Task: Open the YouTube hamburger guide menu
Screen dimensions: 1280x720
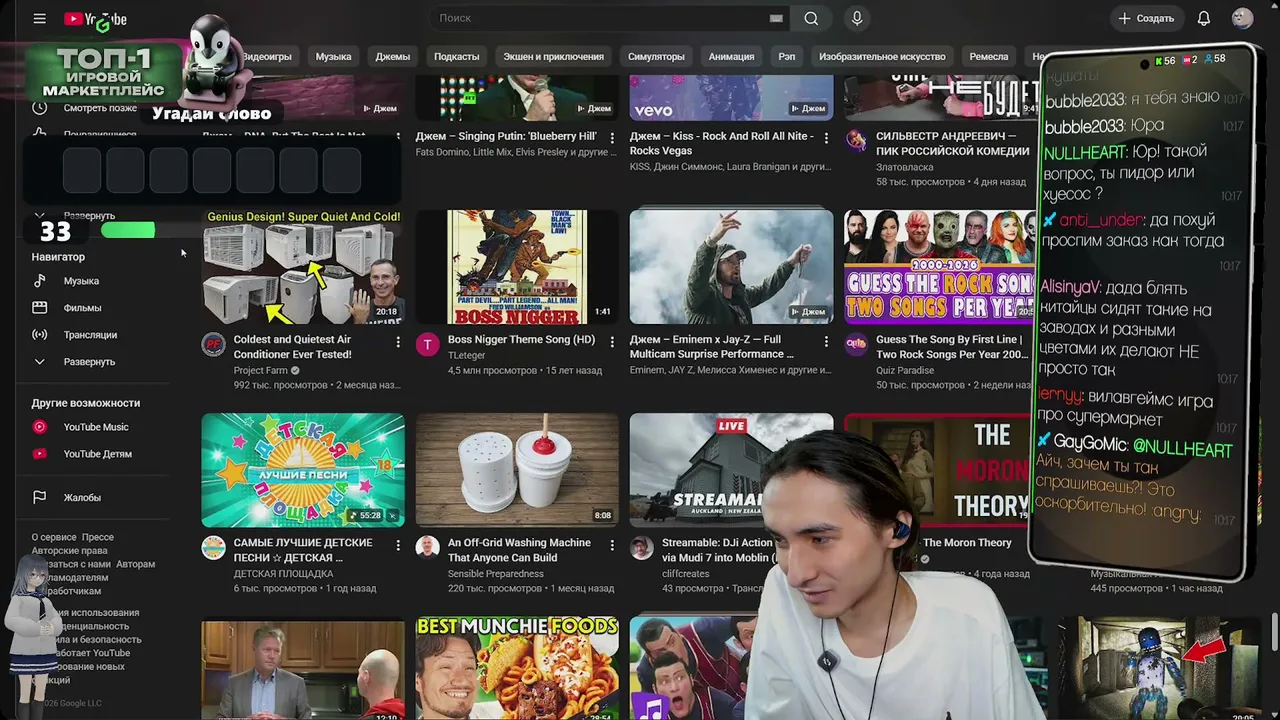Action: (39, 18)
